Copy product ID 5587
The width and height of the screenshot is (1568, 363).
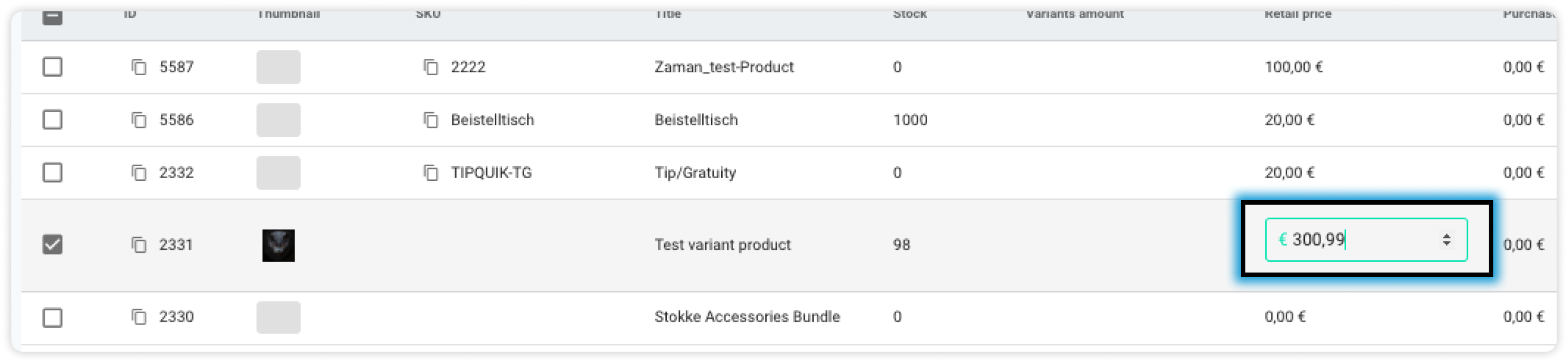click(x=139, y=67)
